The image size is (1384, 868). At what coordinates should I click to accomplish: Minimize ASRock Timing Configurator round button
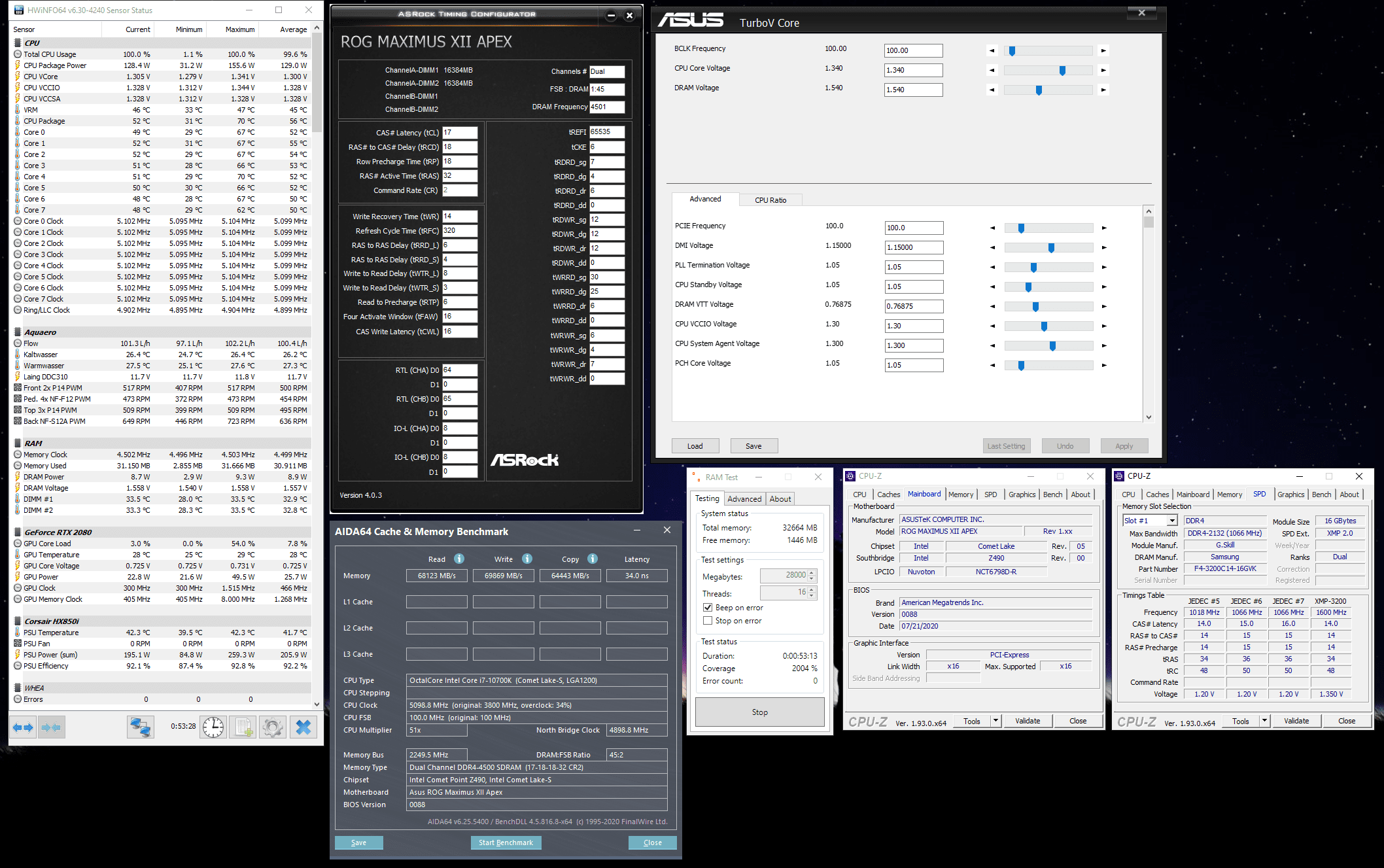click(611, 16)
